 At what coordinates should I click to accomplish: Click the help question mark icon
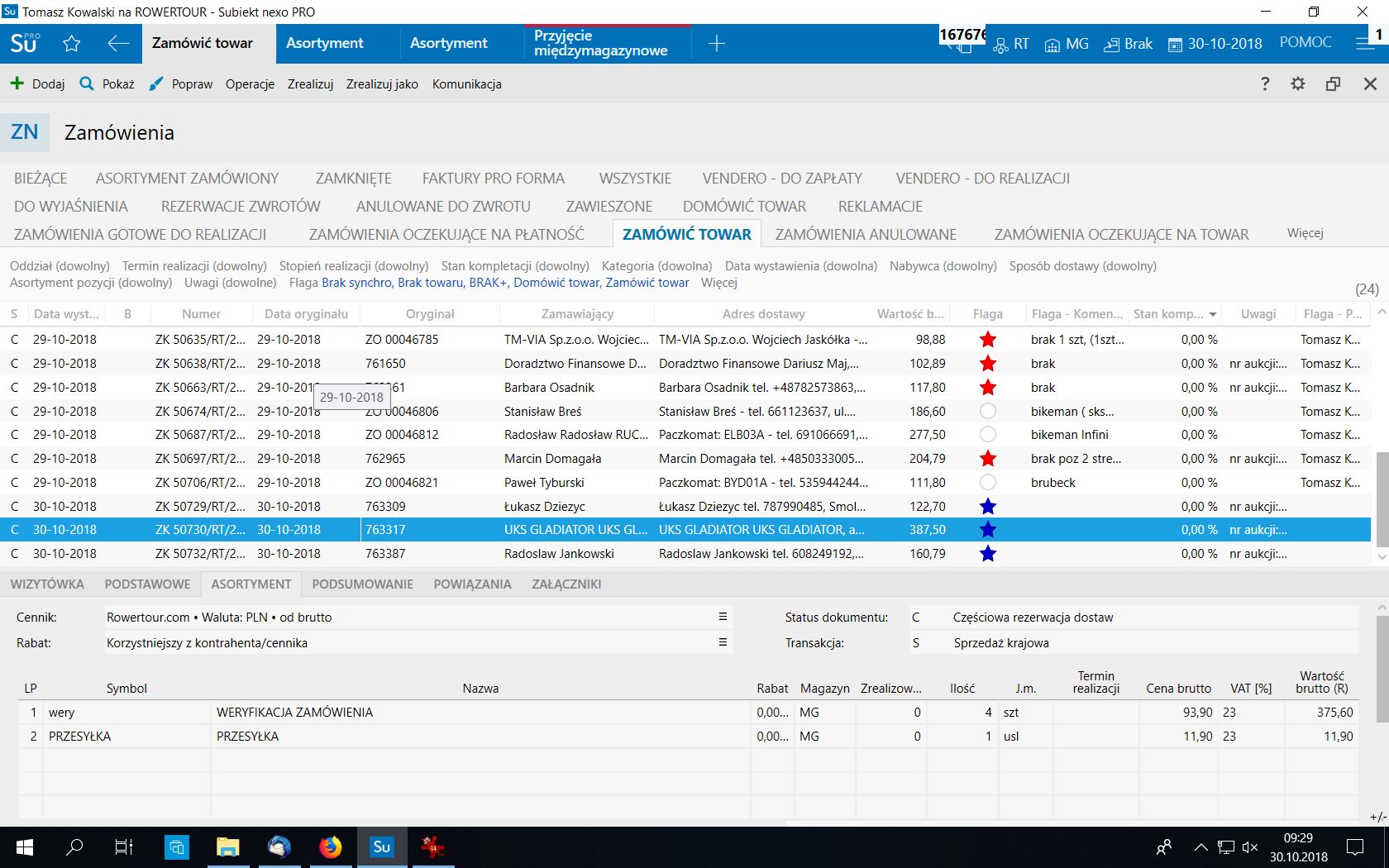(x=1265, y=83)
